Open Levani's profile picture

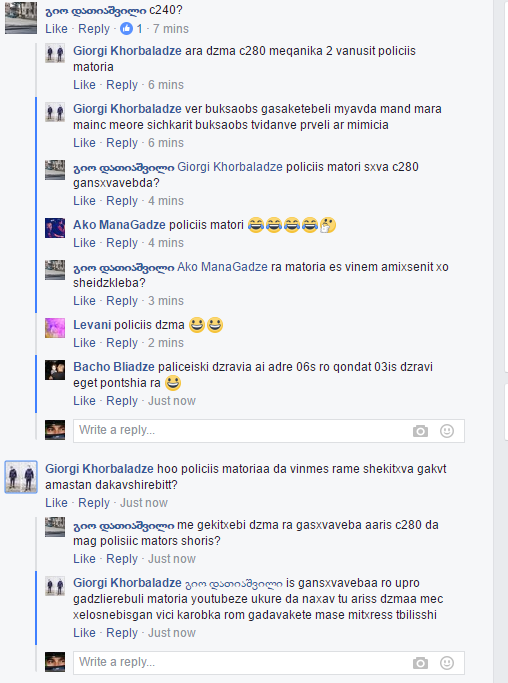[x=55, y=328]
